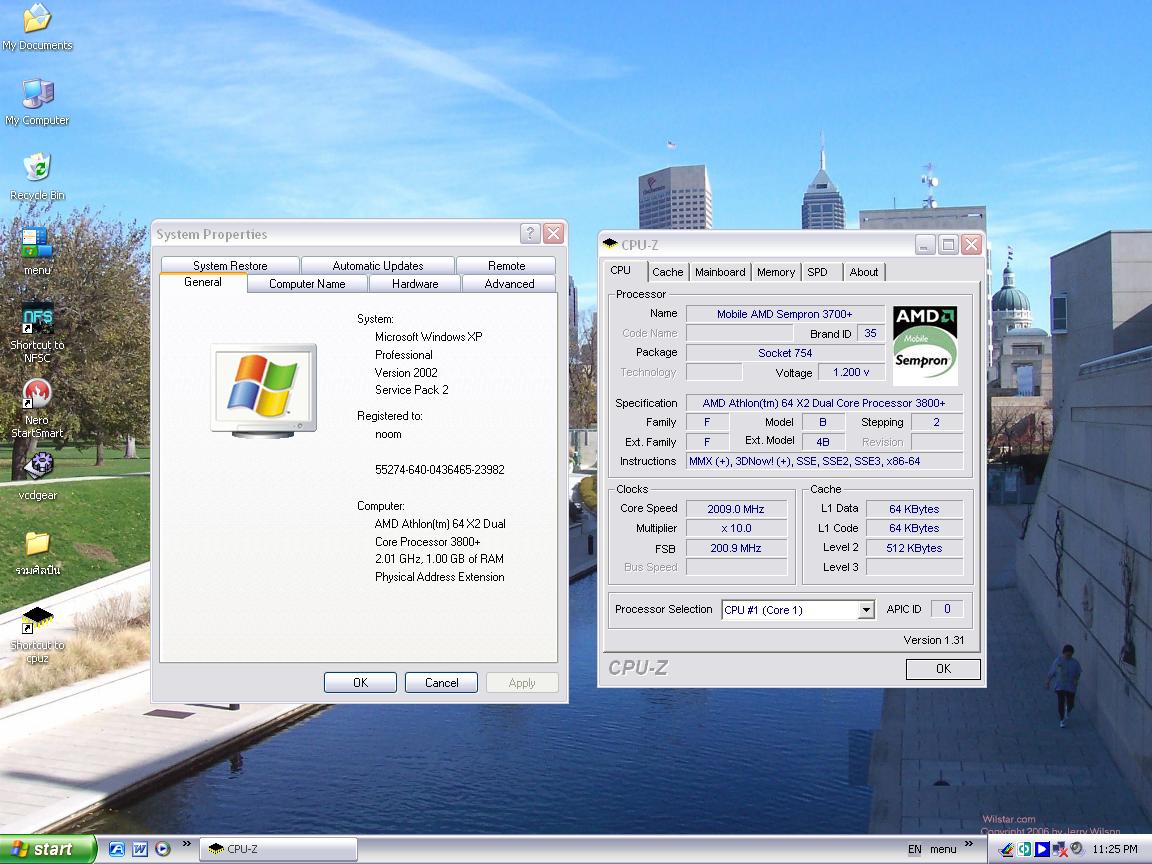Click the disconnected network tray icon

click(x=1059, y=849)
